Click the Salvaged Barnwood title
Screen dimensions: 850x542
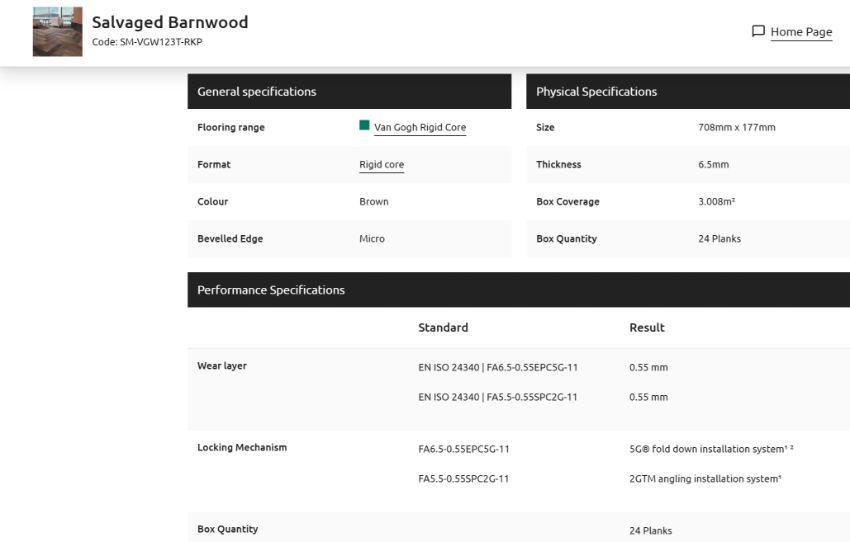pyautogui.click(x=170, y=22)
